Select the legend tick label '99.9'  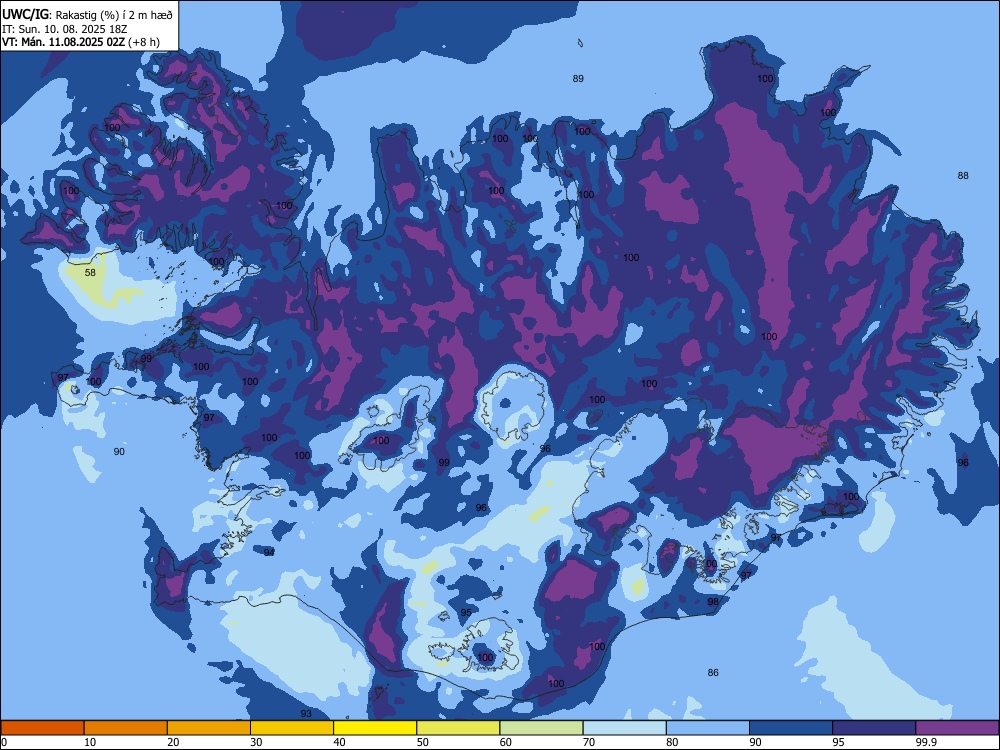pos(925,742)
